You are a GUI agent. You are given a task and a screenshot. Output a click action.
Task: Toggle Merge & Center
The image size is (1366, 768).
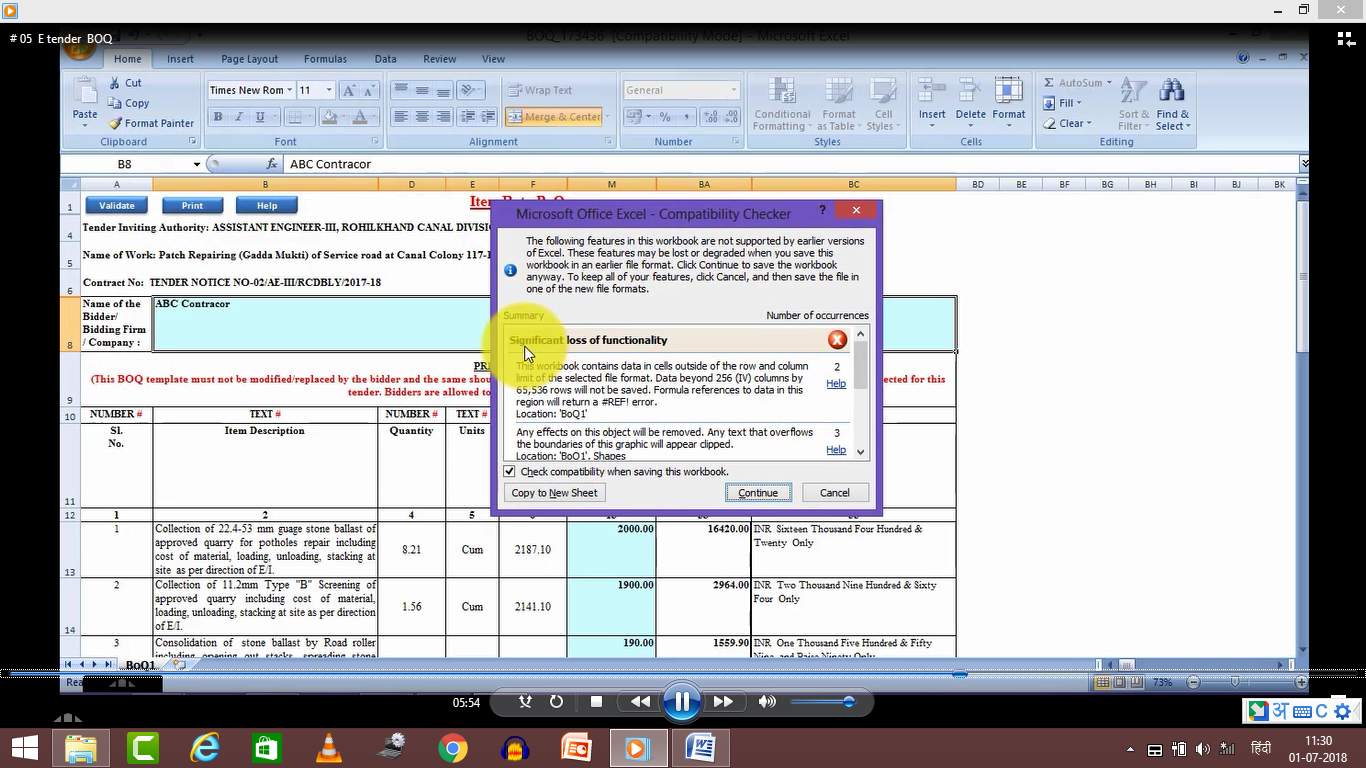(x=555, y=117)
